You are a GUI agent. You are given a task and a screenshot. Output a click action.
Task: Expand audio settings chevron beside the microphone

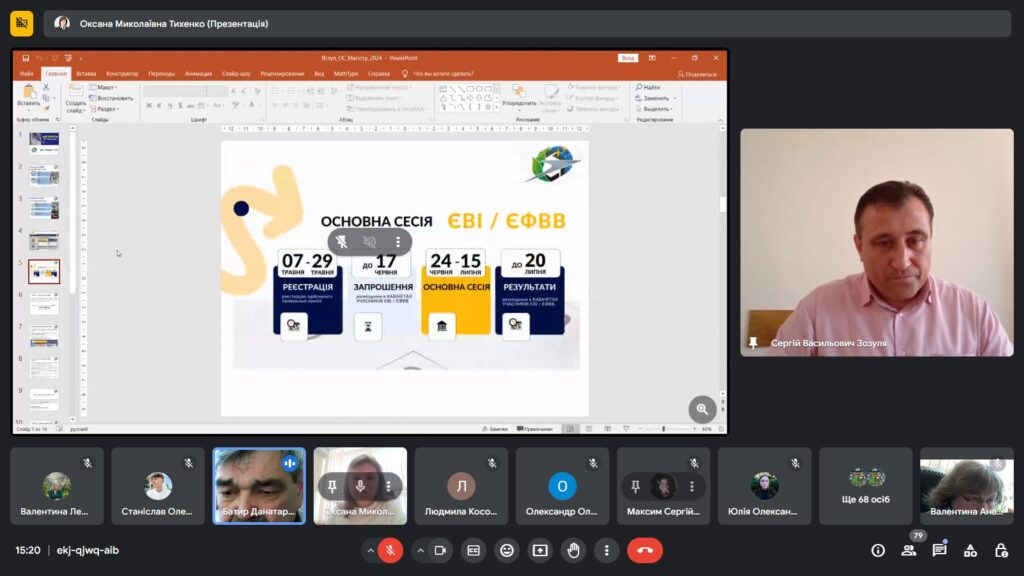(x=370, y=550)
